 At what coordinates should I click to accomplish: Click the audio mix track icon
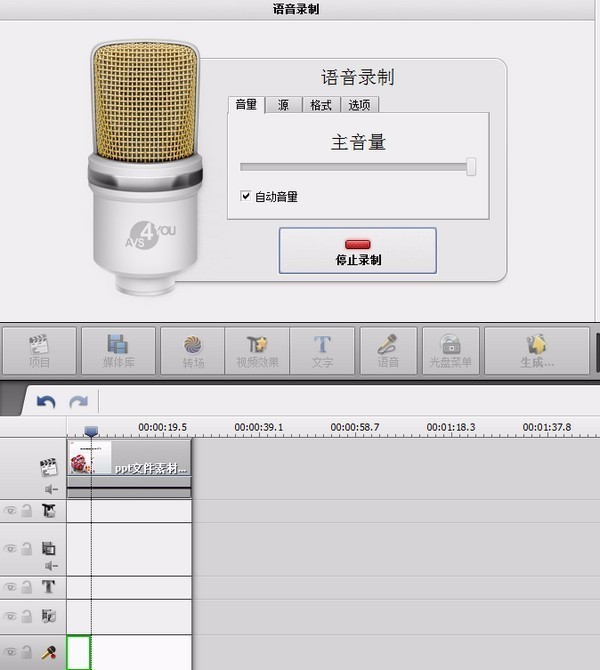(49, 616)
